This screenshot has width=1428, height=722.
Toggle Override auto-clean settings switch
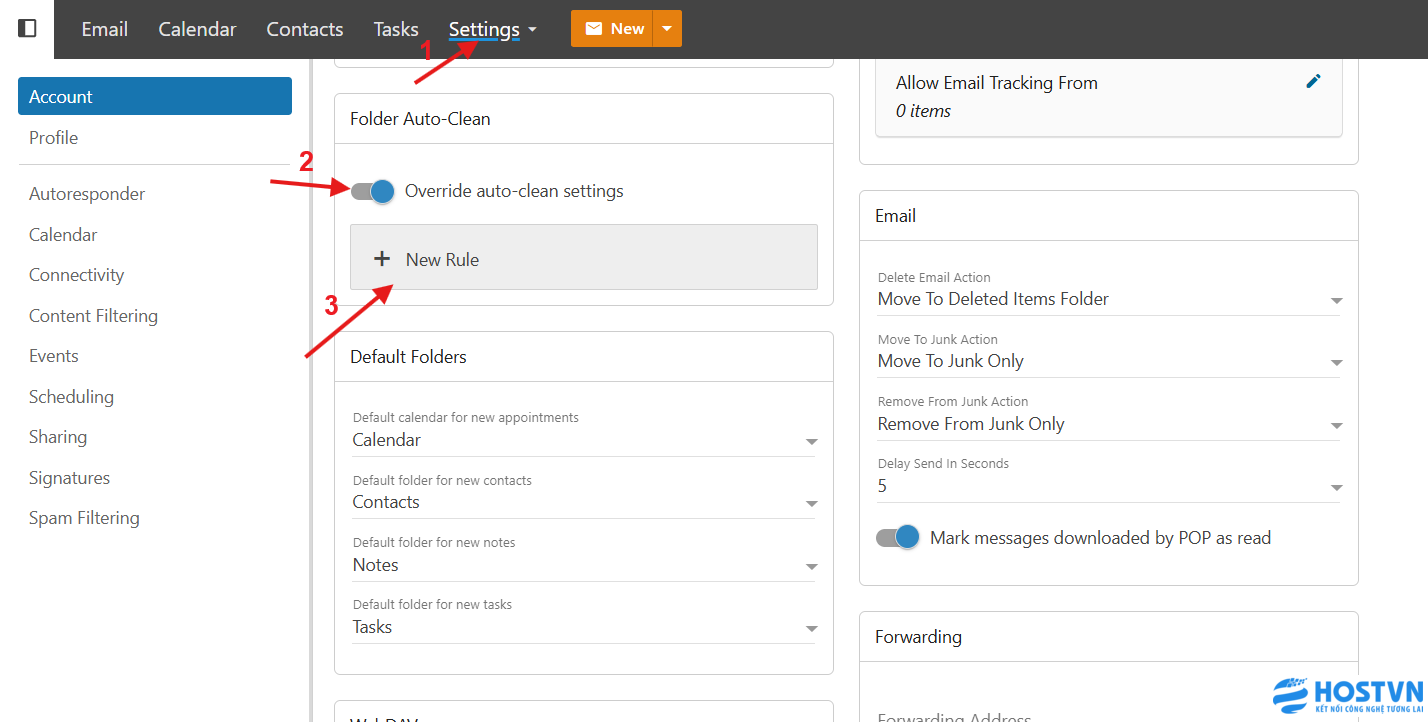pos(373,191)
